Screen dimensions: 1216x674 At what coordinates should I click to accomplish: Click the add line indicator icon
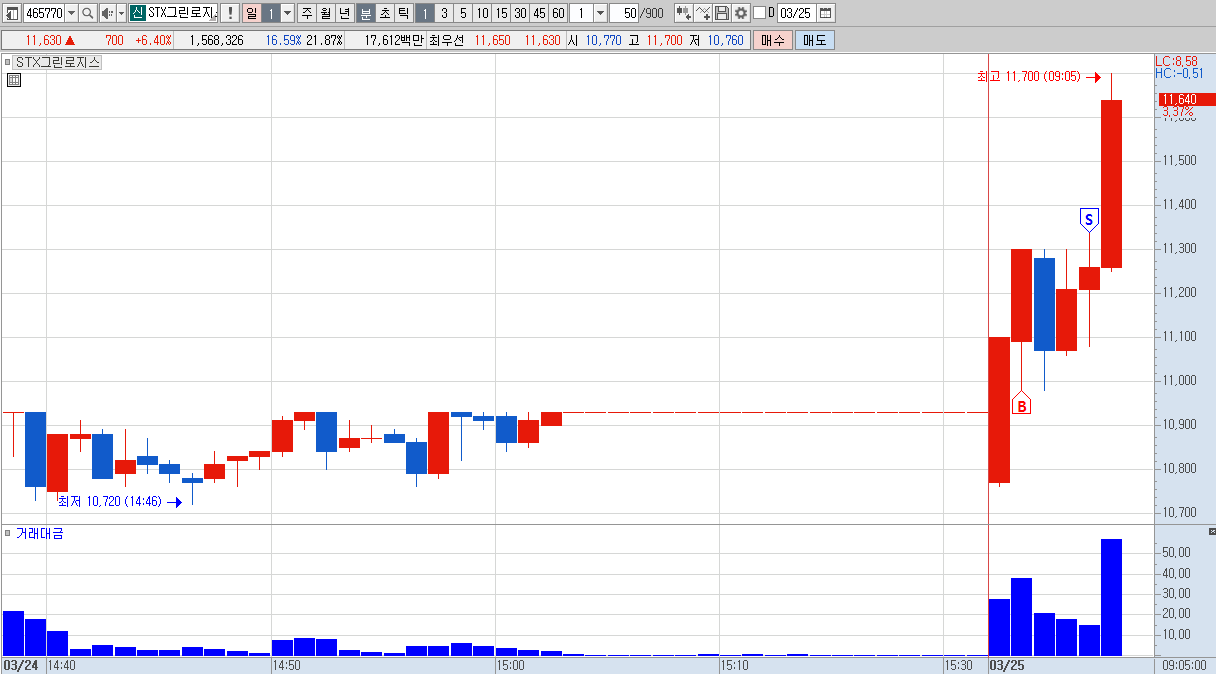tap(703, 13)
